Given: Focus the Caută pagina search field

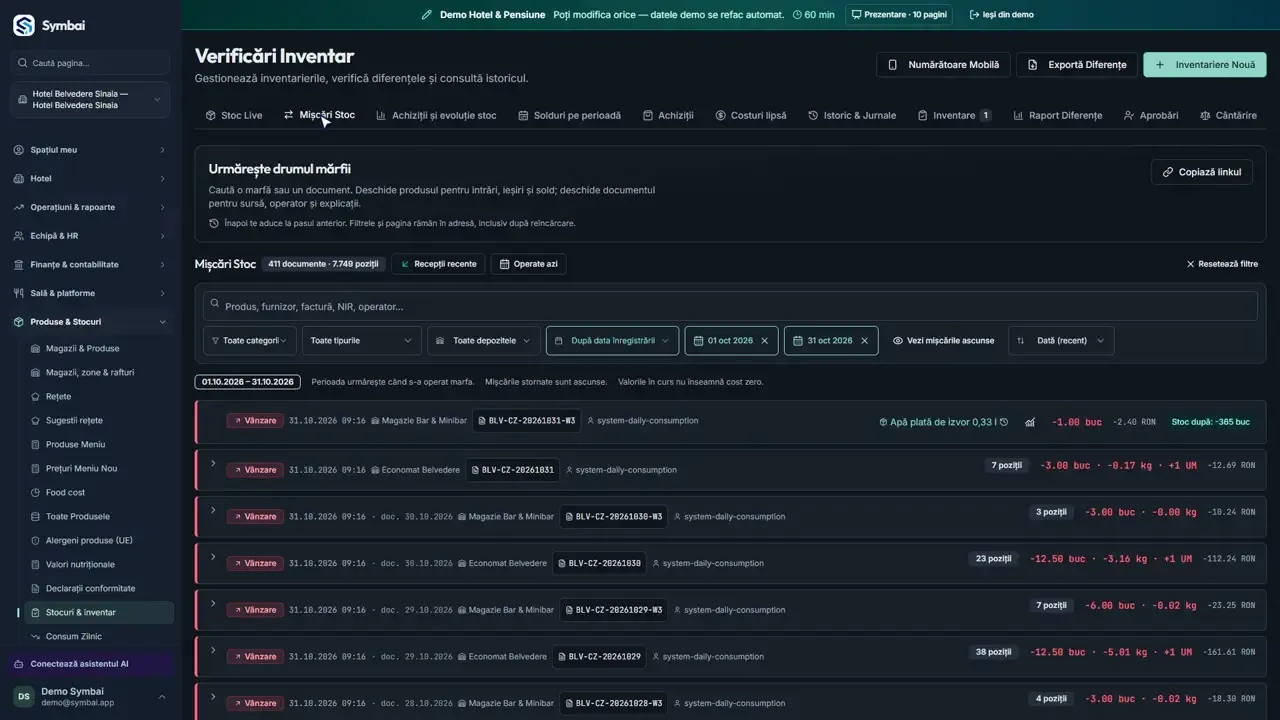Looking at the screenshot, I should click(90, 63).
